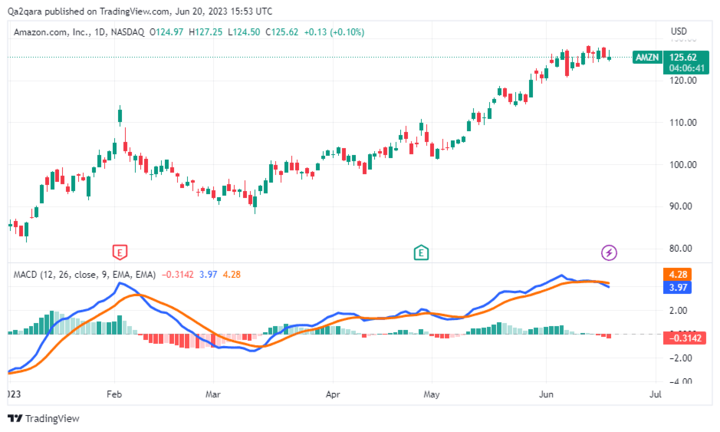Click the NASDAQ exchange label

tap(127, 32)
